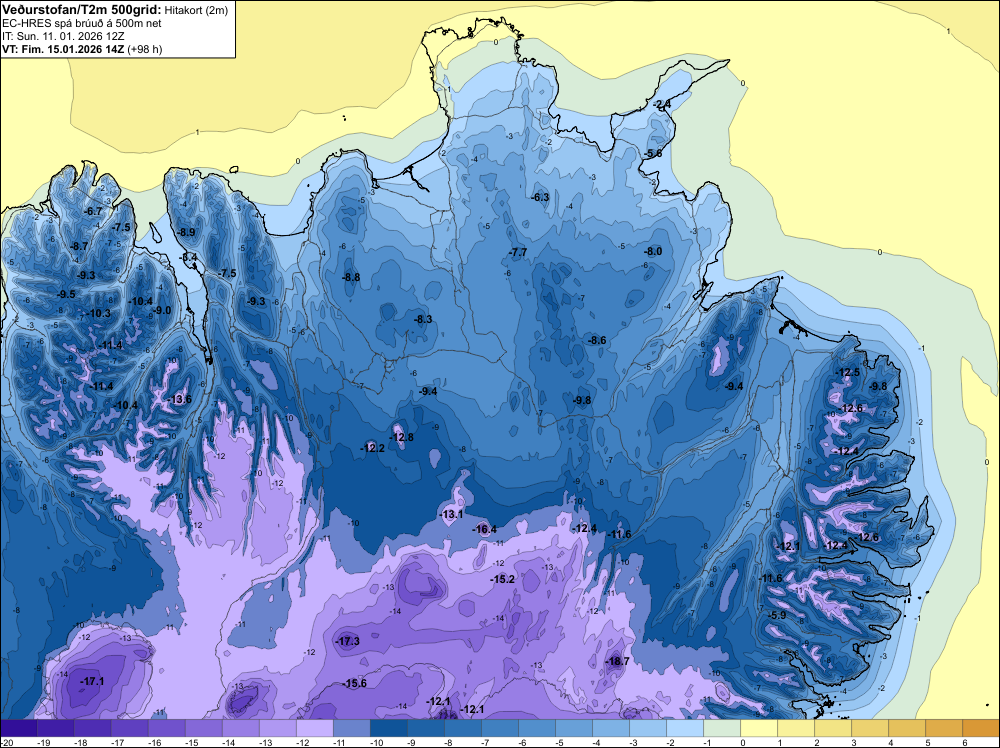This screenshot has width=1000, height=748.
Task: Click the -12.8 temperature label
Action: (x=401, y=437)
